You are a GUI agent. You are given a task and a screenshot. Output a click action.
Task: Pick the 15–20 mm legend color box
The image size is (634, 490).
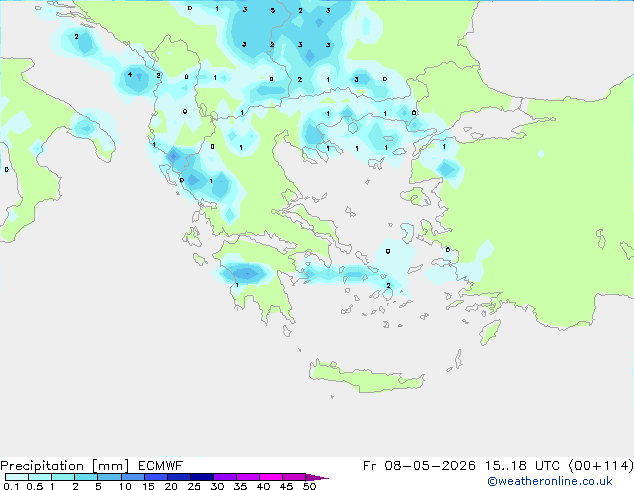click(x=156, y=477)
